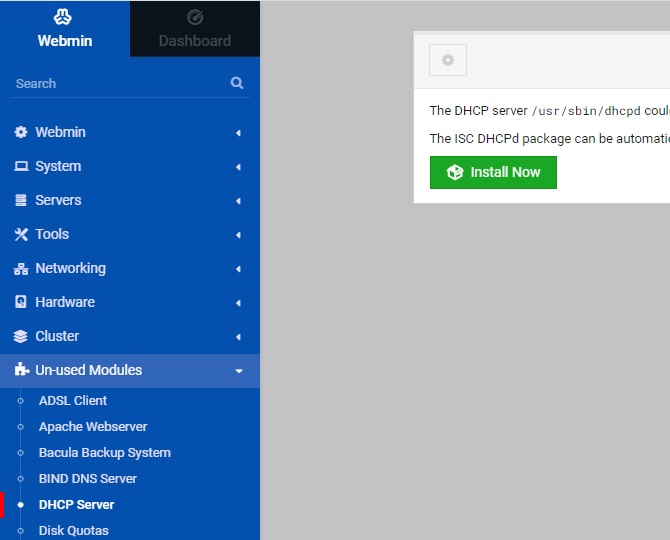
Task: Open the Cluster menu category
Action: pos(130,336)
